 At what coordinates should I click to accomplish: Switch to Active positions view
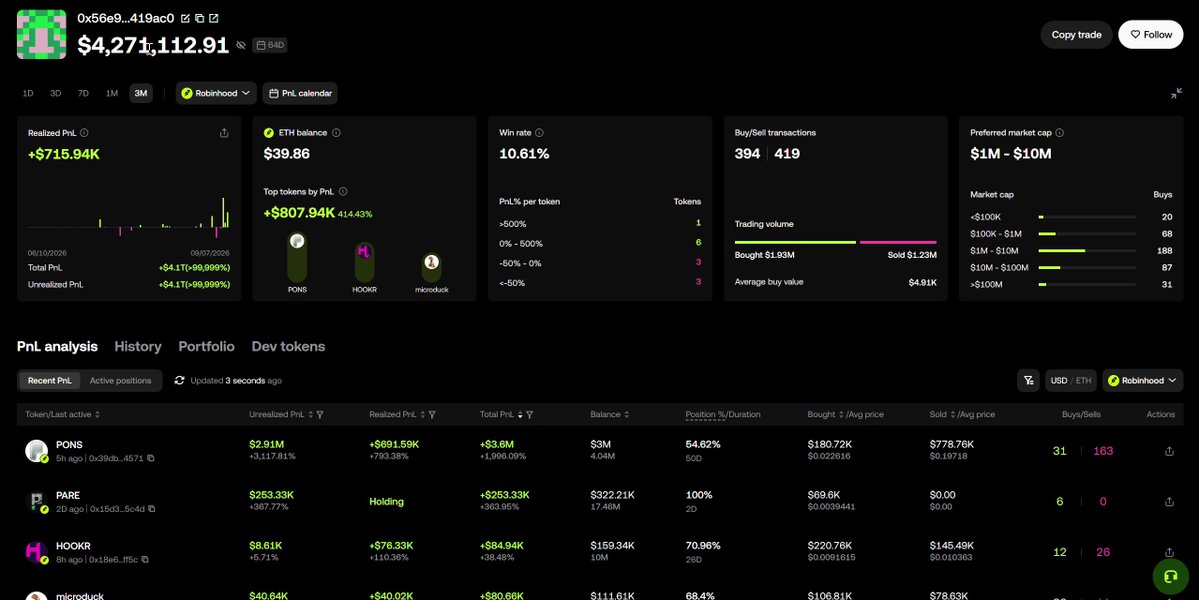121,381
